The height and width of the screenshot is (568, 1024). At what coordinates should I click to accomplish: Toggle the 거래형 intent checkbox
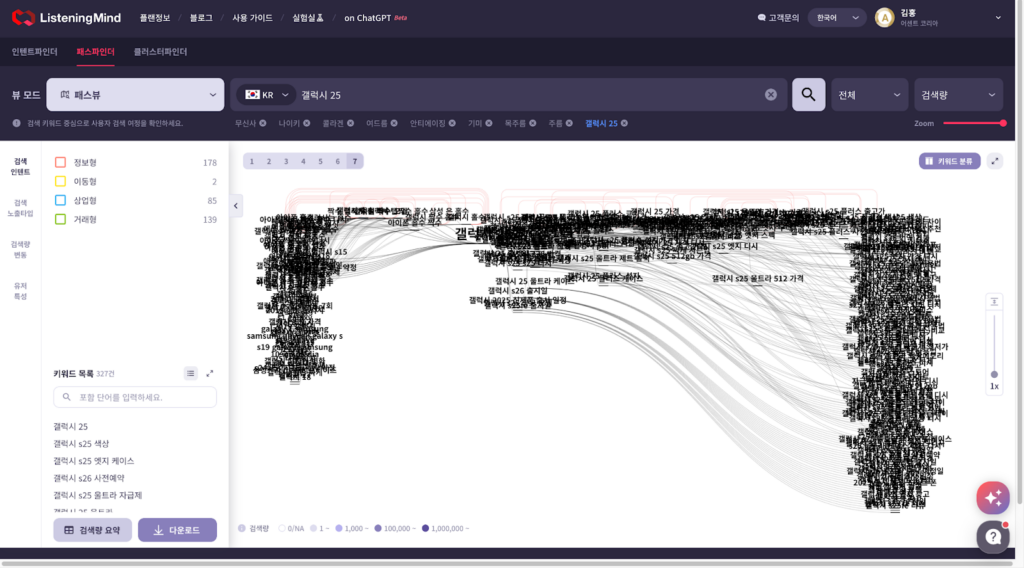click(61, 219)
